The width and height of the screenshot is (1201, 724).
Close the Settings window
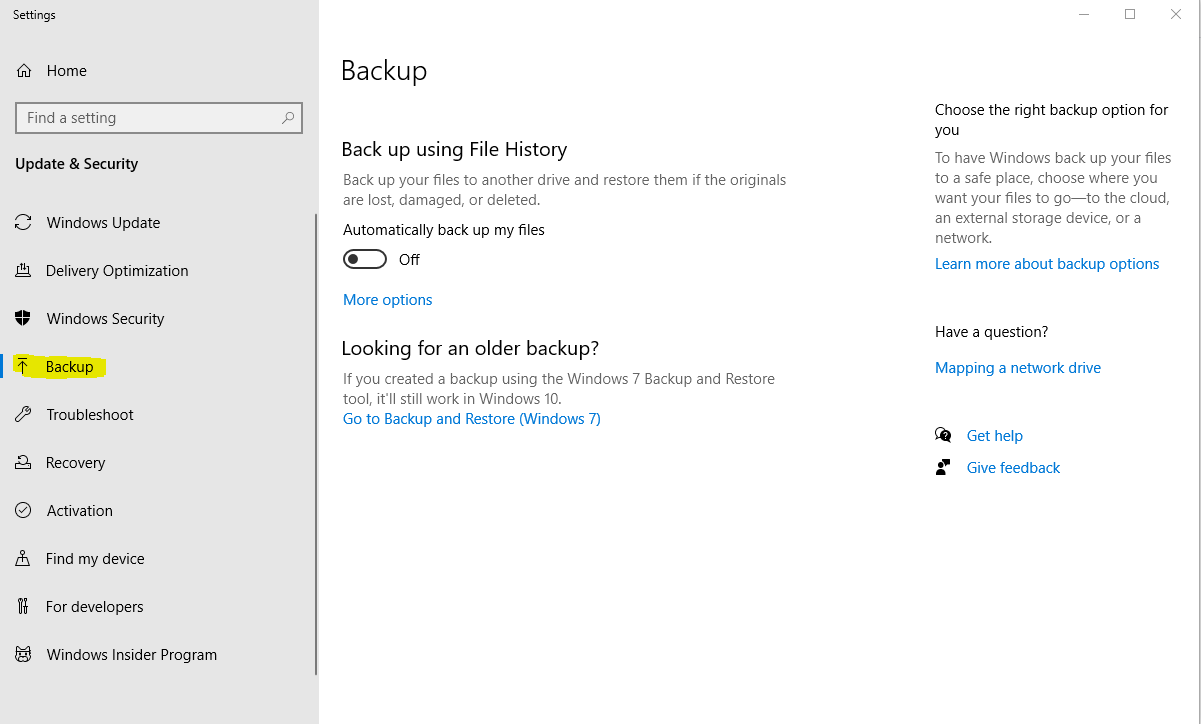click(x=1176, y=14)
